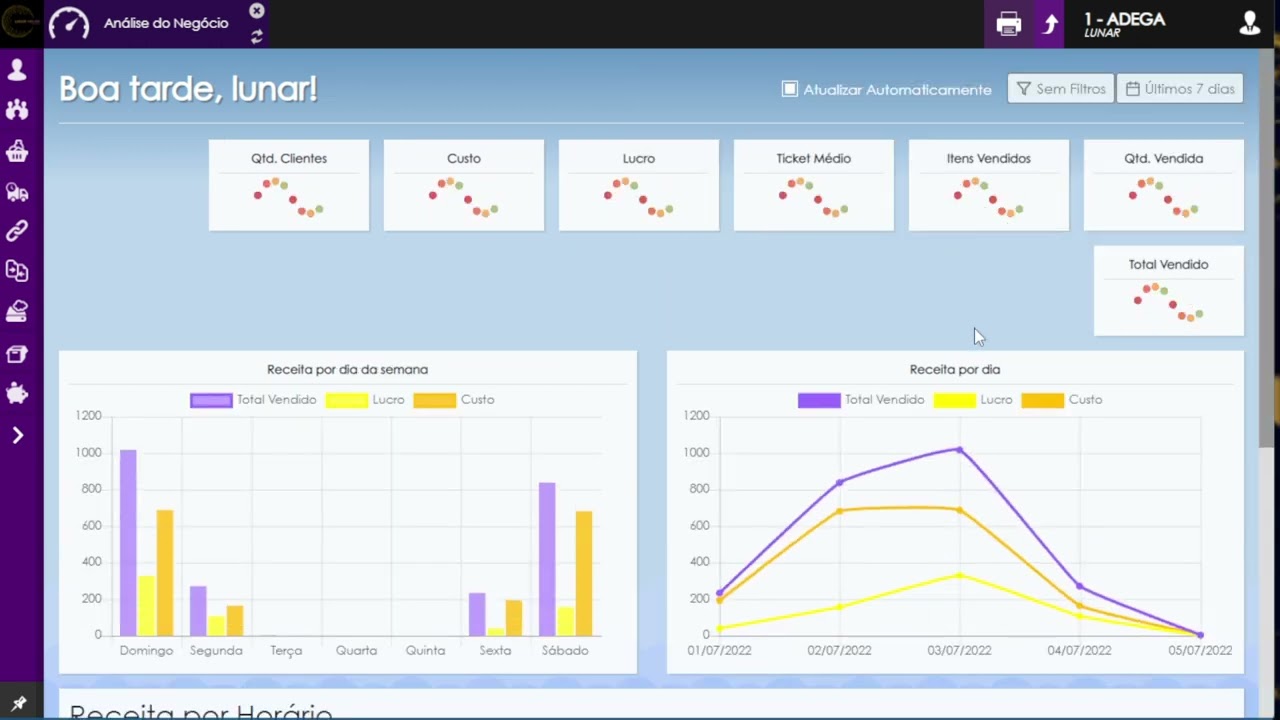Toggle Lucro legend in weekday chart
This screenshot has width=1280, height=720.
tap(365, 400)
